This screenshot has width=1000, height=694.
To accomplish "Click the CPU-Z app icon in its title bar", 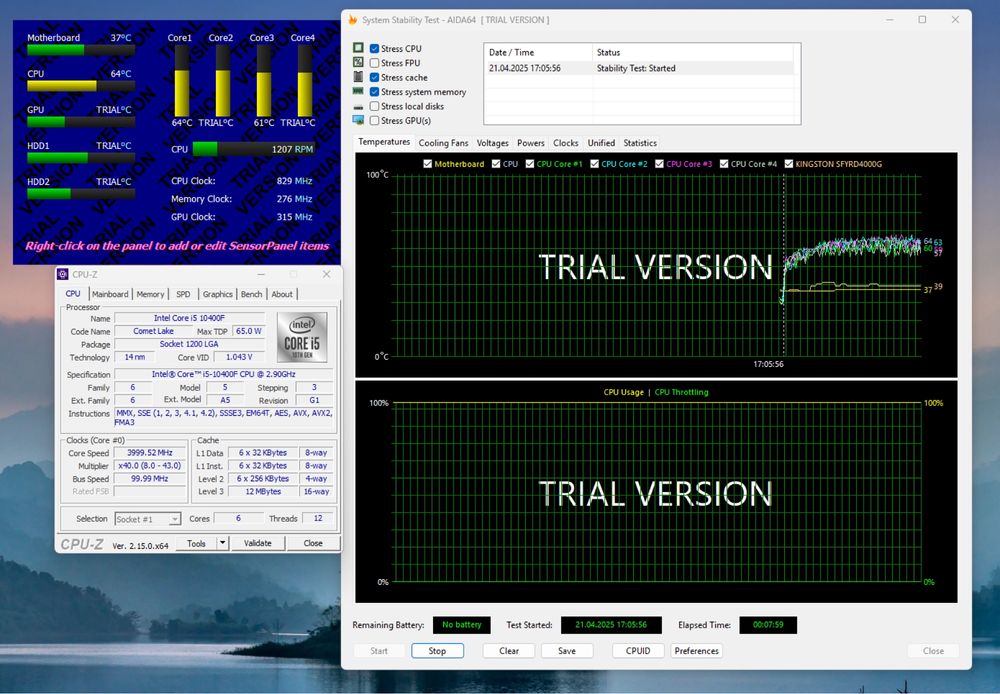I will [62, 274].
